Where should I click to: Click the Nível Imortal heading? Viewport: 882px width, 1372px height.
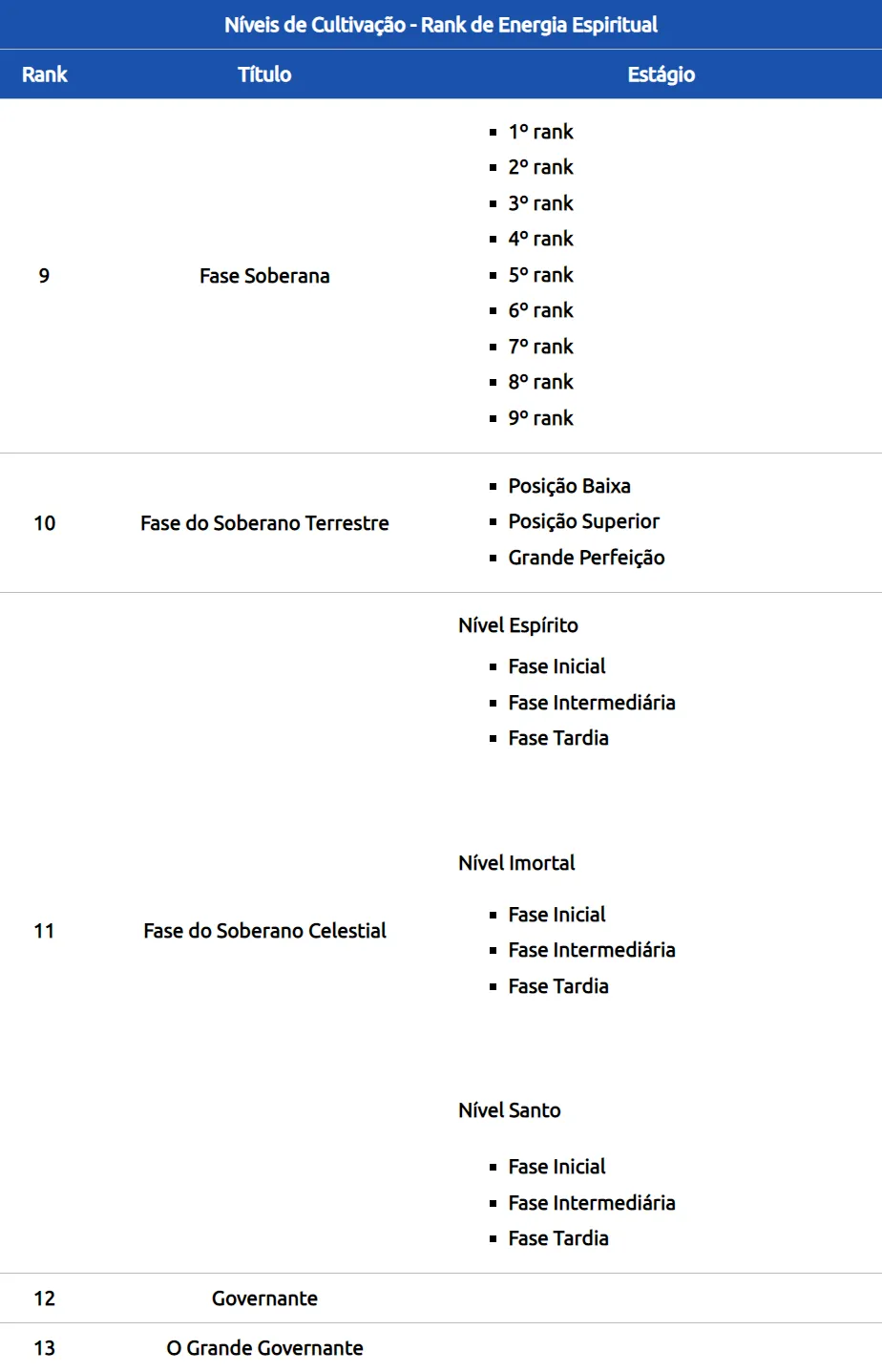(516, 863)
